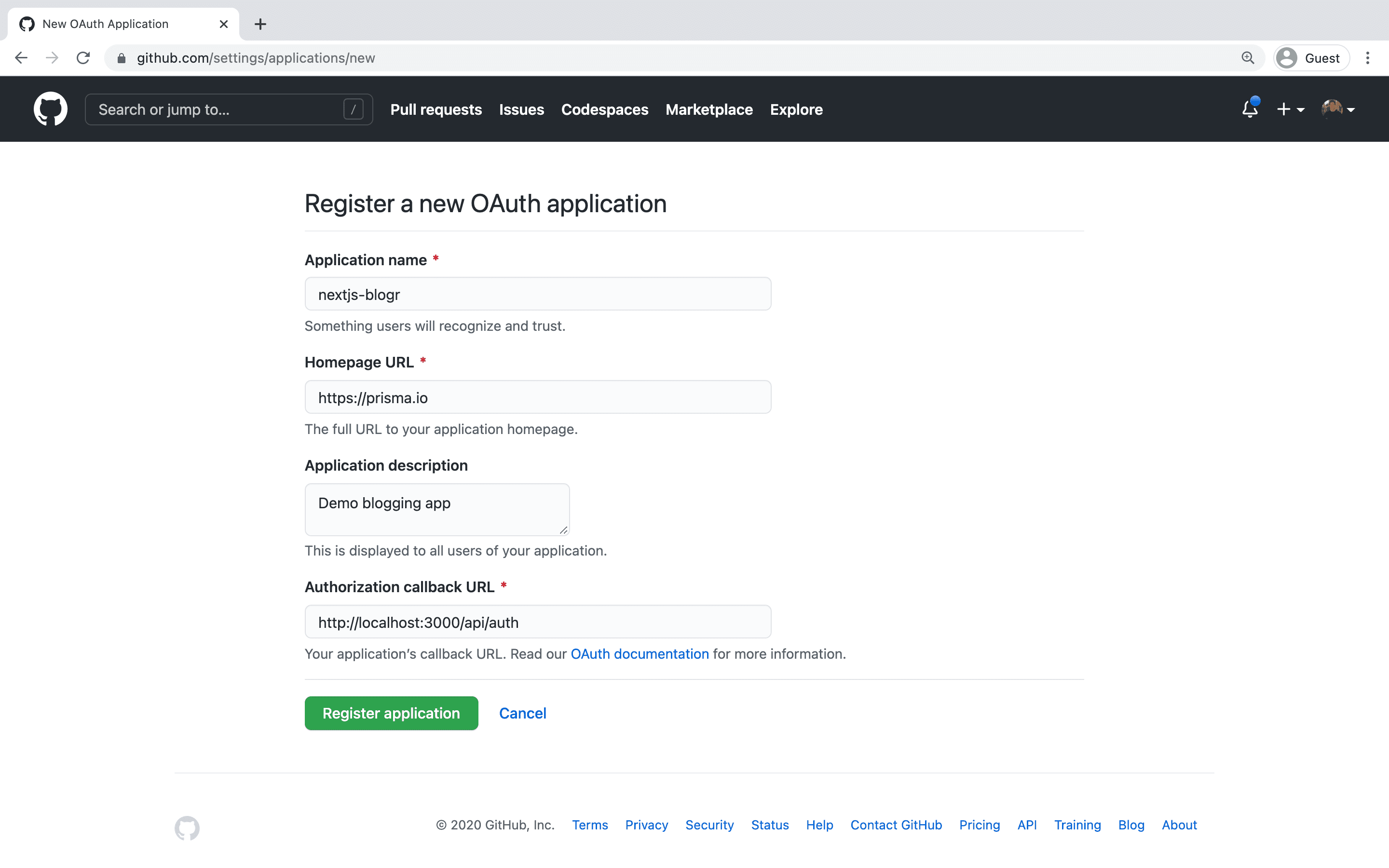This screenshot has width=1389, height=868.
Task: Focus the Authorization callback URL field
Action: [537, 622]
